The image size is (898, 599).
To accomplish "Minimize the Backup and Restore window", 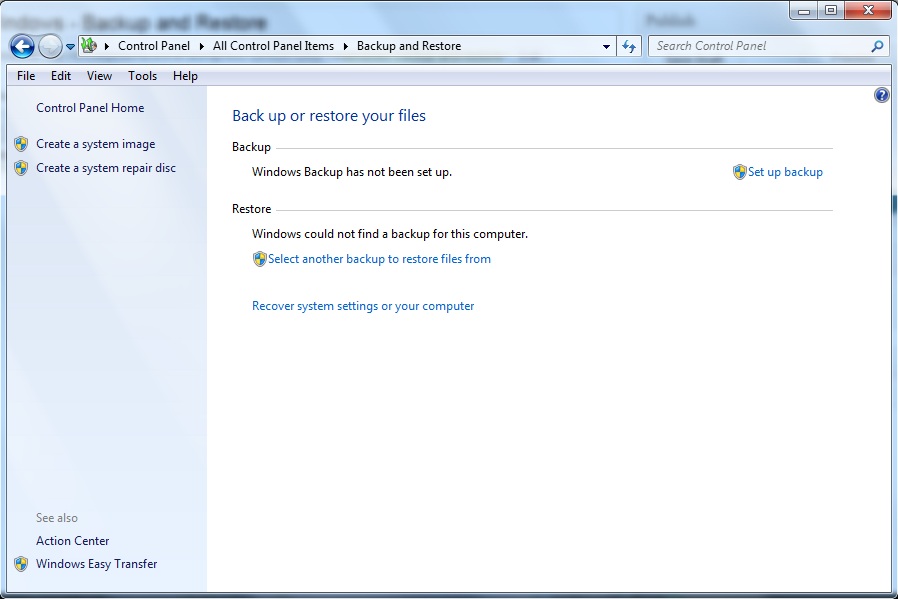I will coord(804,10).
